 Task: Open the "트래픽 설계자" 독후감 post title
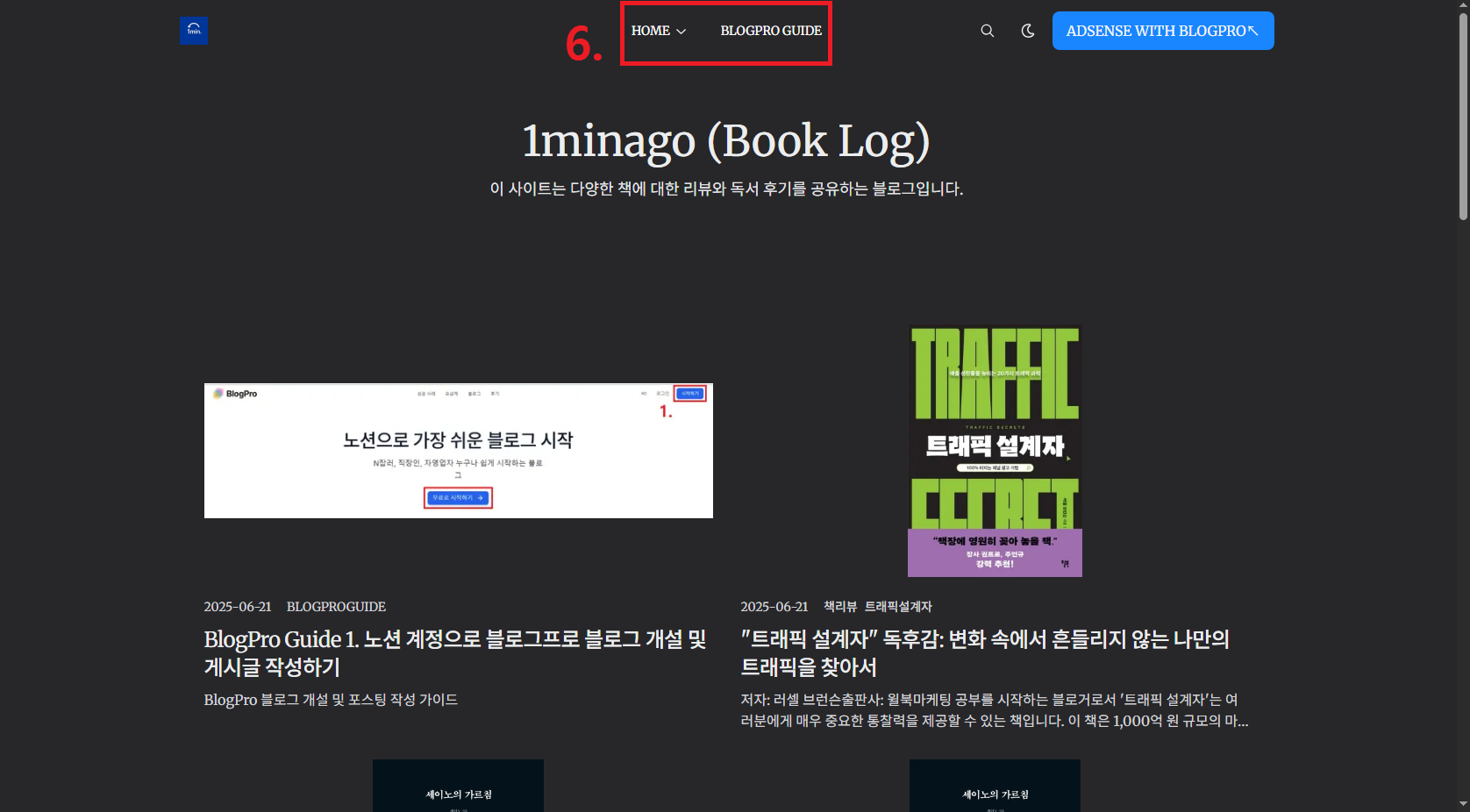(985, 653)
